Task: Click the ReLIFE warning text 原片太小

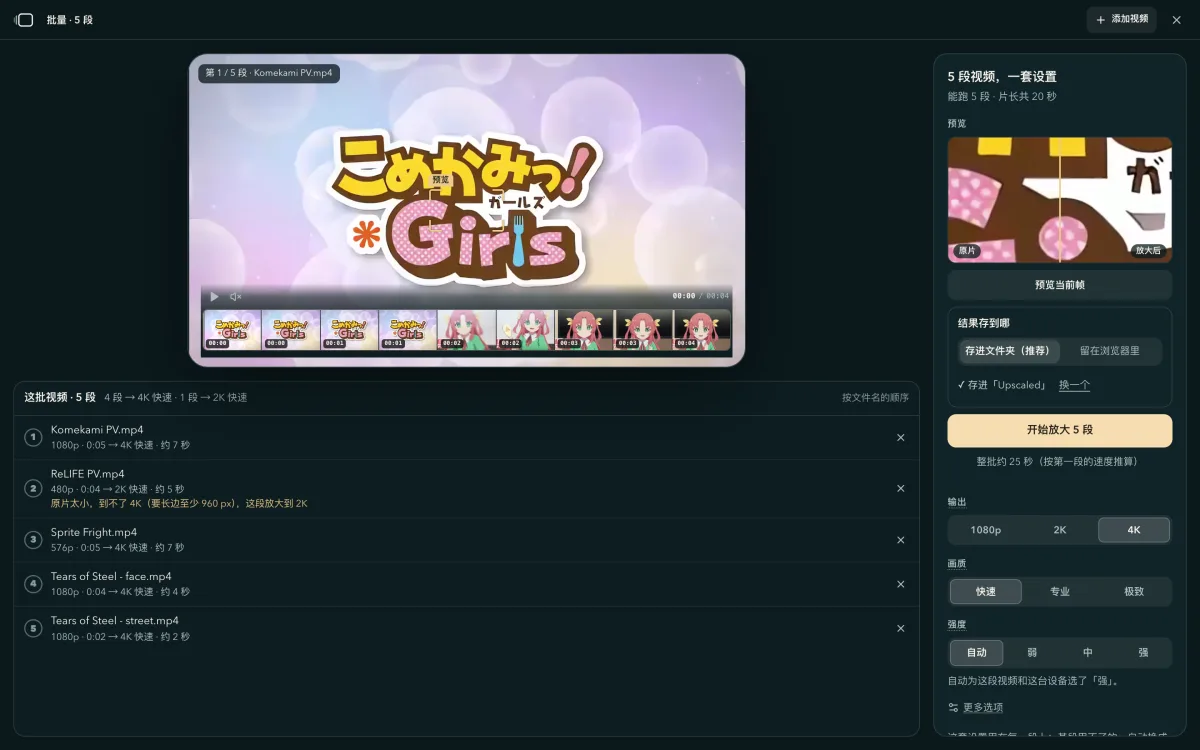Action: [x=179, y=503]
